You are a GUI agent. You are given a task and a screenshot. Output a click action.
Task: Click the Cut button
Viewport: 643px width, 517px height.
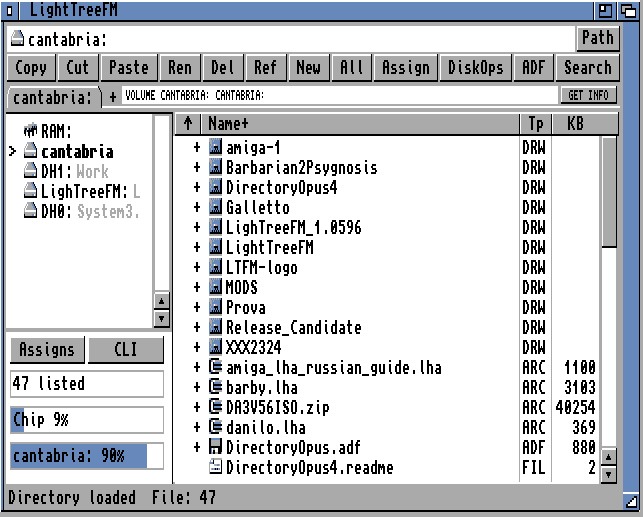coord(78,68)
